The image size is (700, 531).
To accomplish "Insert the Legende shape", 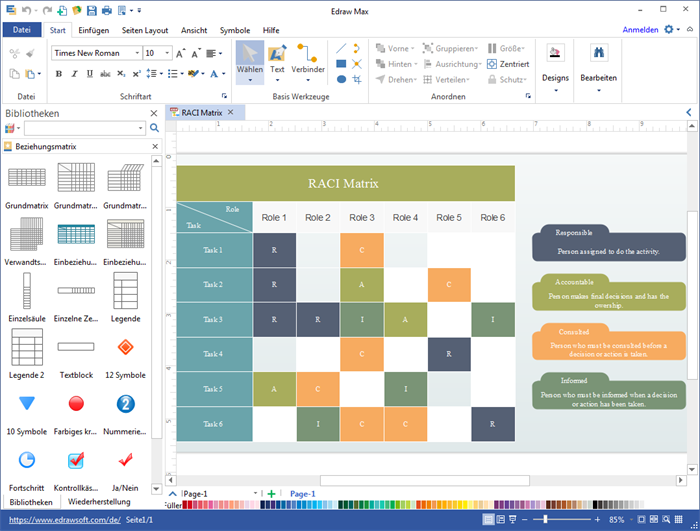I will [125, 297].
